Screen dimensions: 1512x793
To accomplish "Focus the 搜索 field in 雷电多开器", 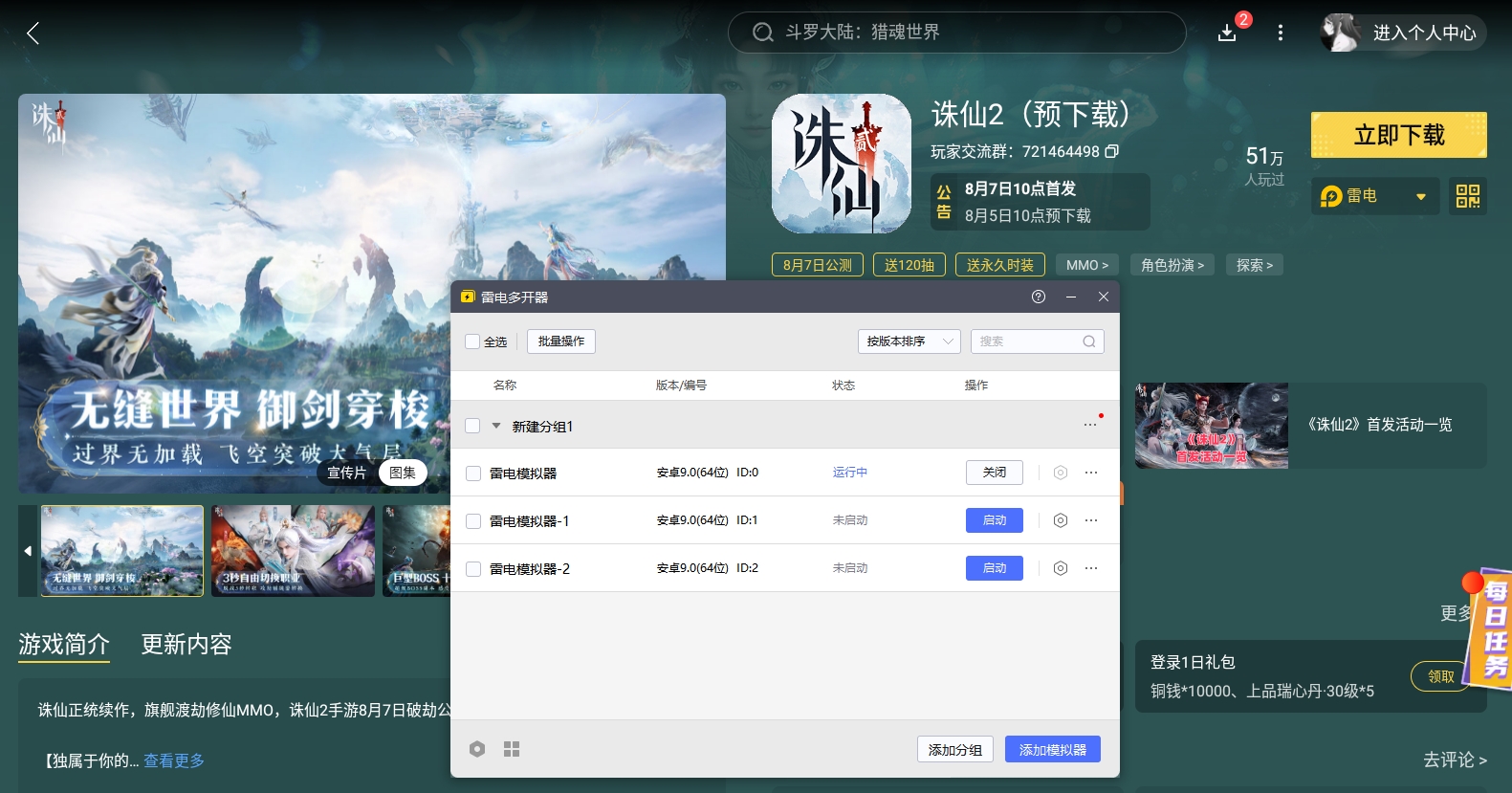I will pos(1038,341).
